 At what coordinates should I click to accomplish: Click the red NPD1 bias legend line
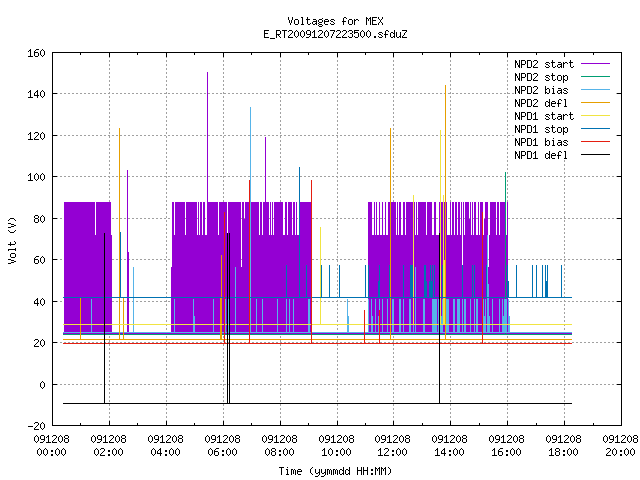595,142
